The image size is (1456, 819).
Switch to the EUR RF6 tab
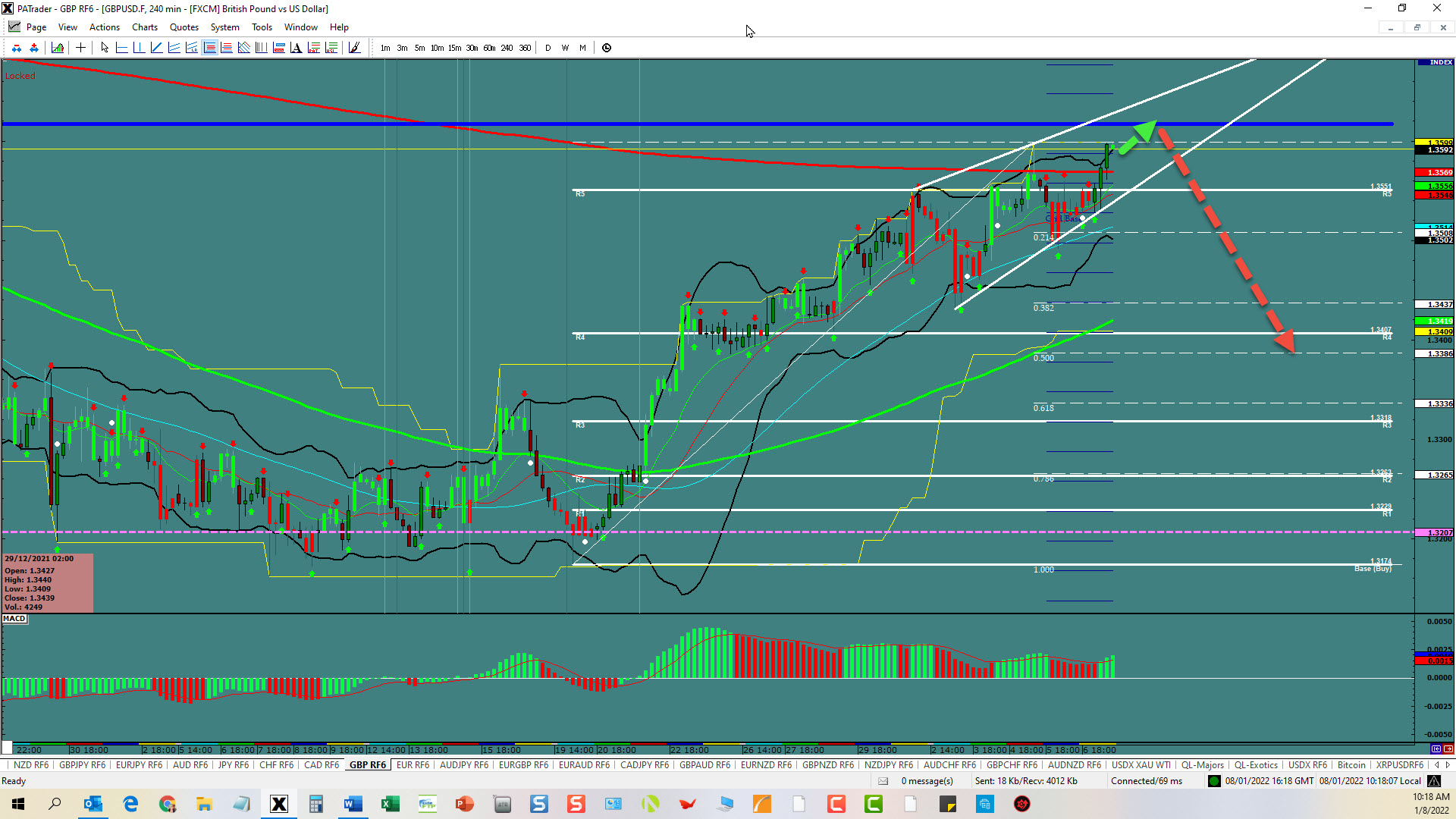click(x=413, y=765)
